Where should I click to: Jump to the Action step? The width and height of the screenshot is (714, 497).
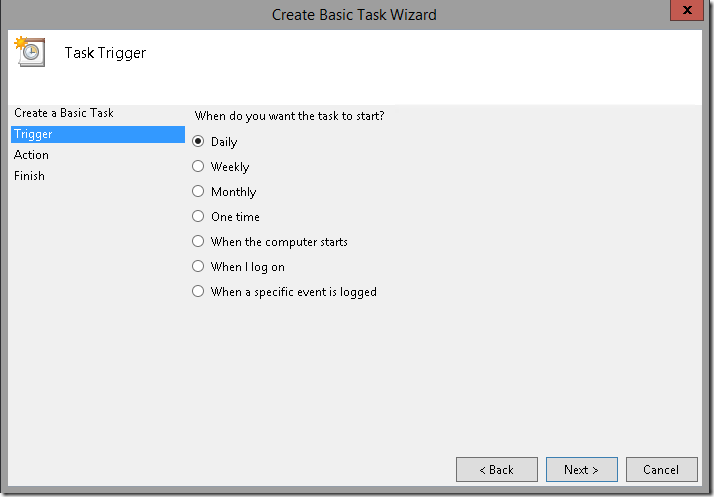(31, 155)
